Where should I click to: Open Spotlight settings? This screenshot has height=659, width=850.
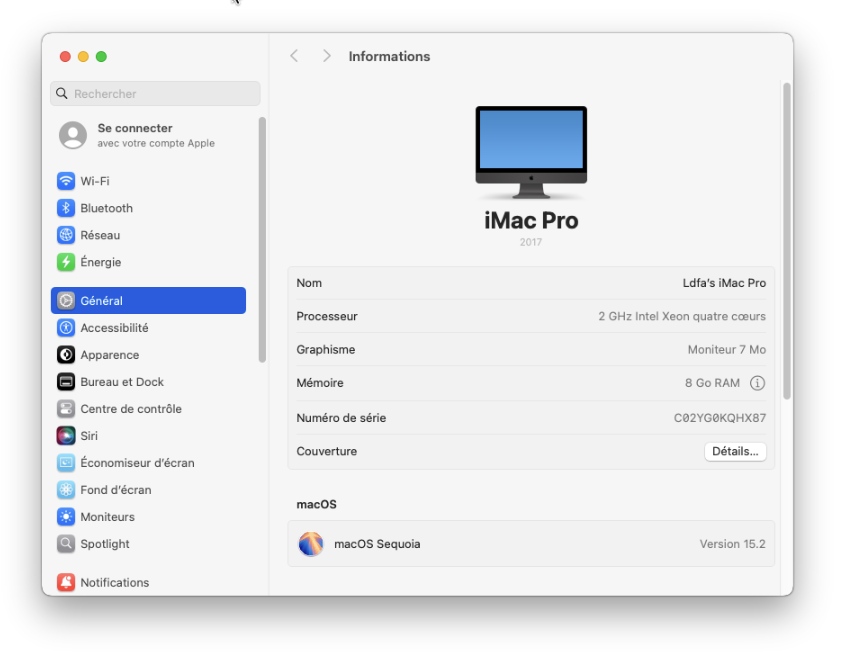pos(148,544)
